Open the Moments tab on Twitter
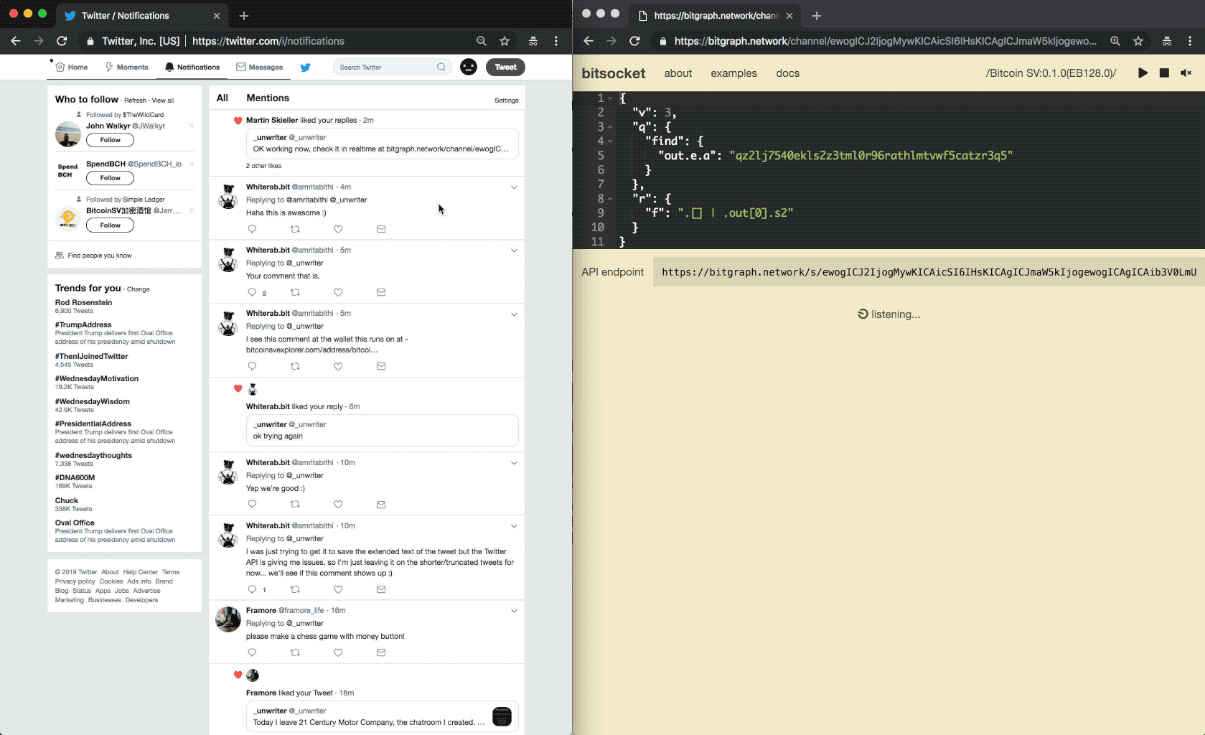Screen dimensions: 1205x735 coord(126,67)
